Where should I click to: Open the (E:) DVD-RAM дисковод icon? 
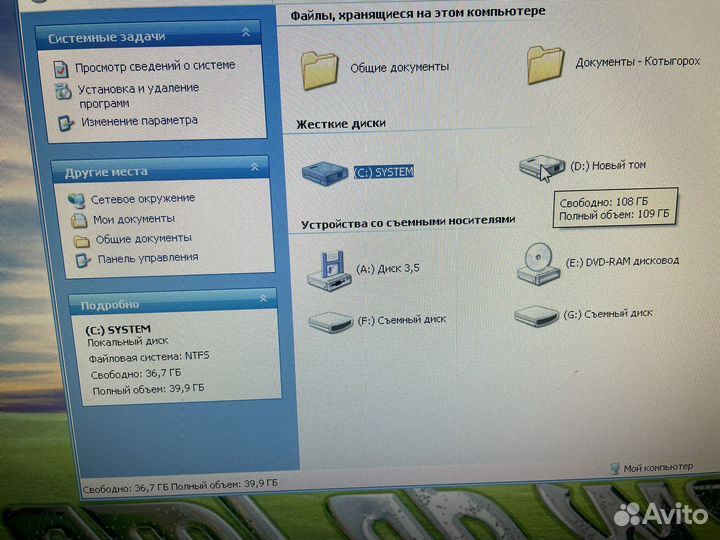click(x=538, y=263)
